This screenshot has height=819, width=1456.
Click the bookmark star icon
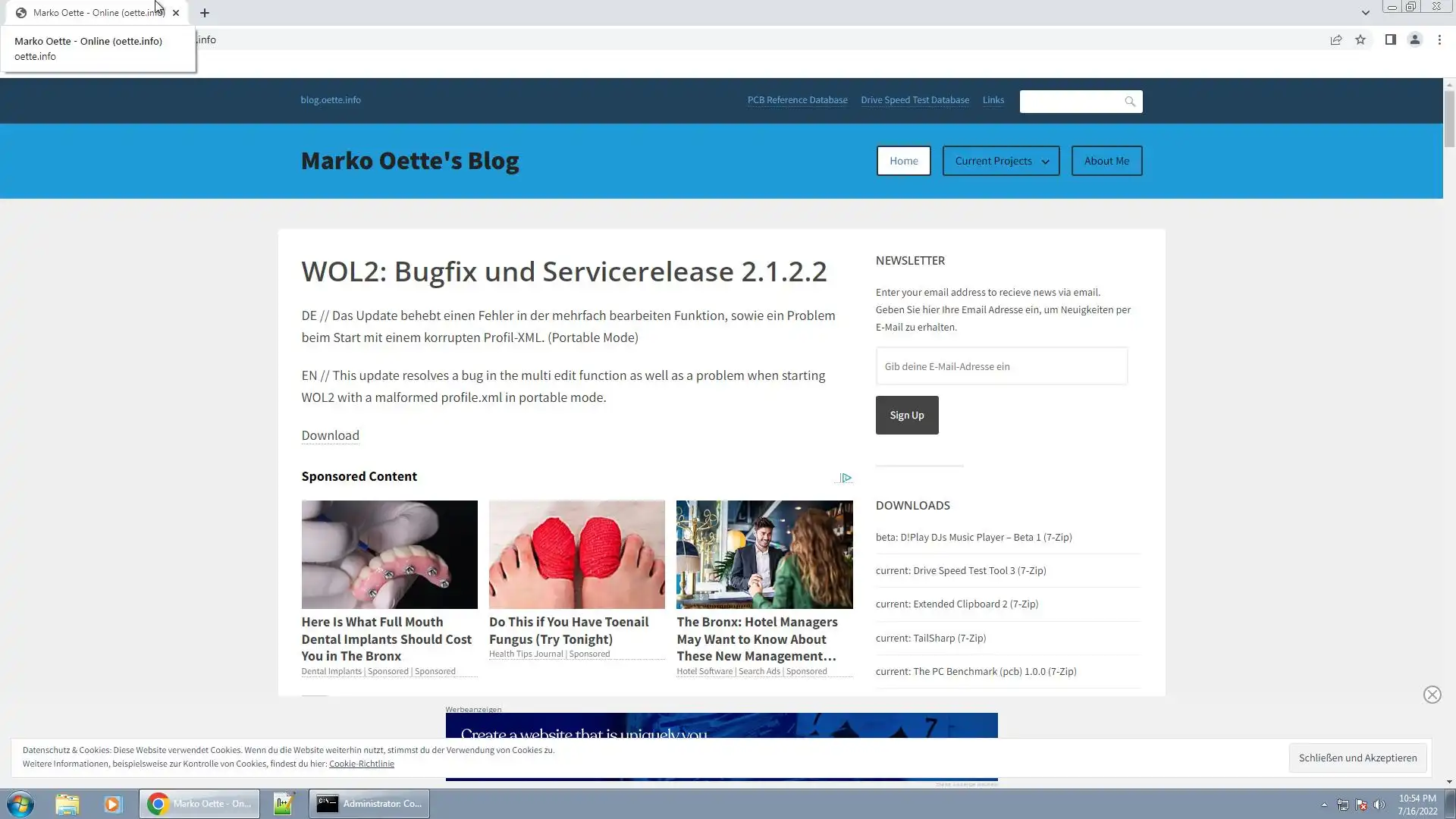pyautogui.click(x=1360, y=39)
